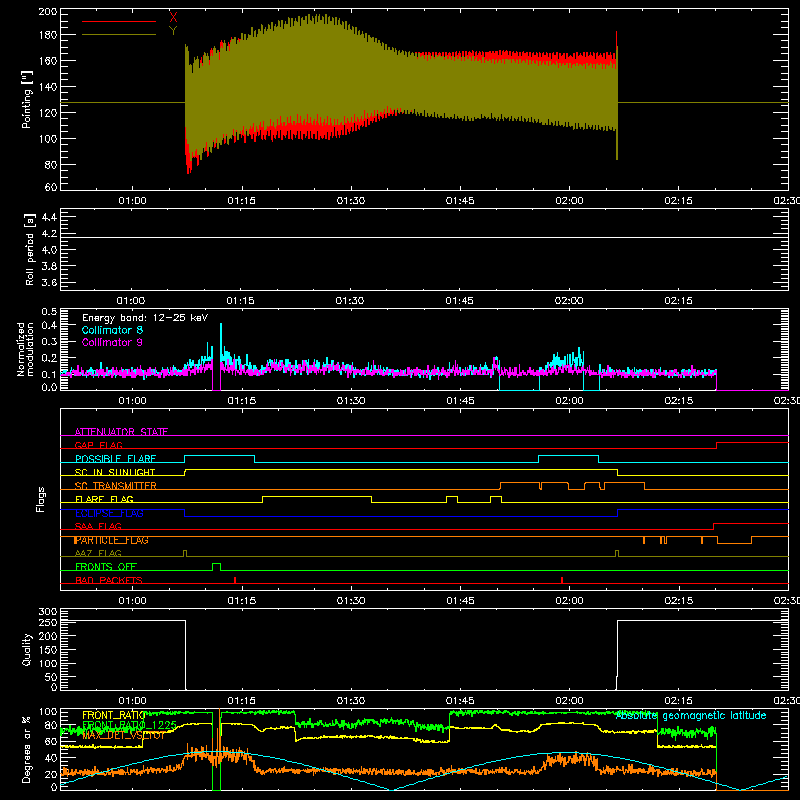Click the 300 tick on Quality axis
This screenshot has width=800, height=800.
tap(48, 612)
